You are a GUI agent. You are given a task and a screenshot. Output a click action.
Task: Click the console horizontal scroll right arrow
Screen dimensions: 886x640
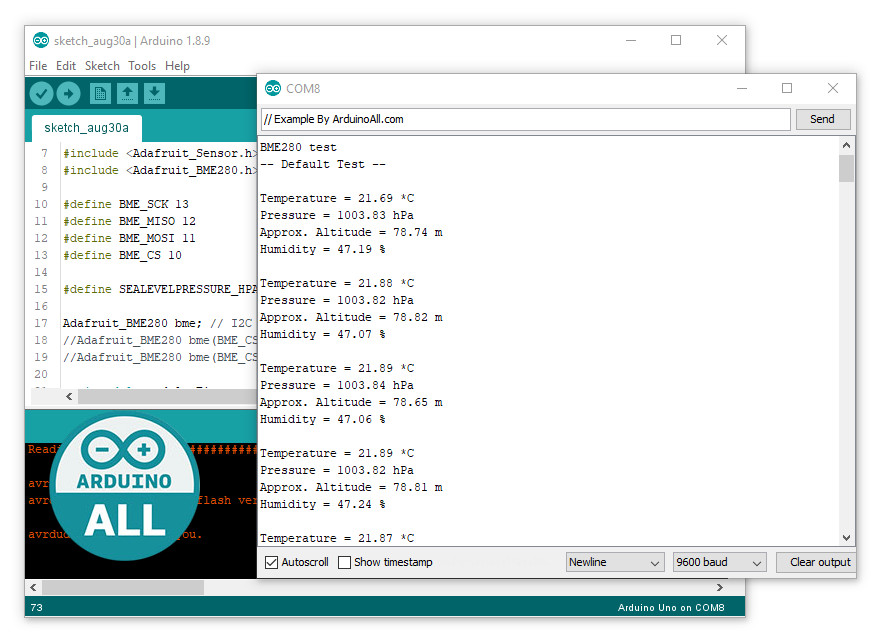click(719, 587)
